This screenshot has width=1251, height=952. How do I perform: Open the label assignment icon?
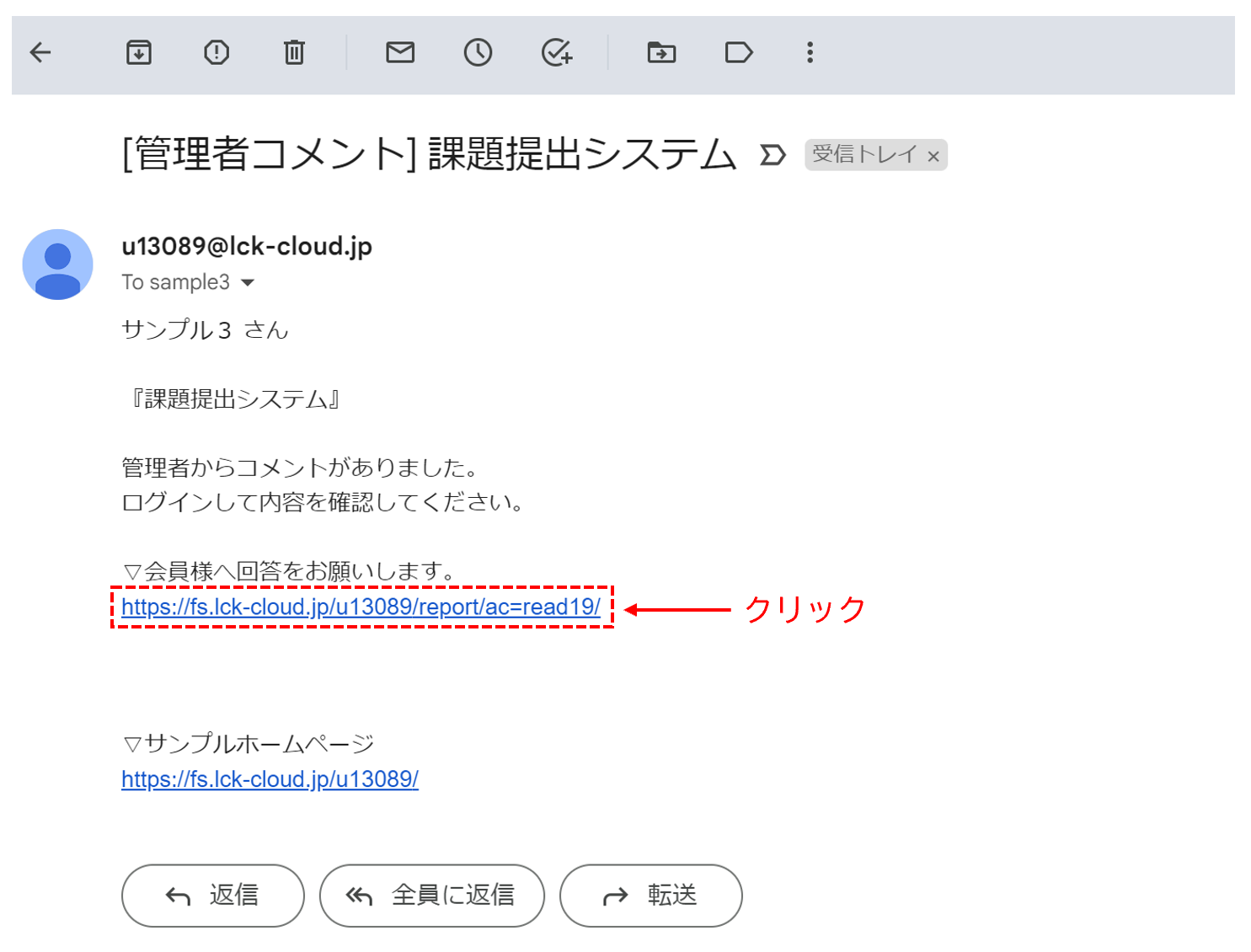(x=739, y=52)
